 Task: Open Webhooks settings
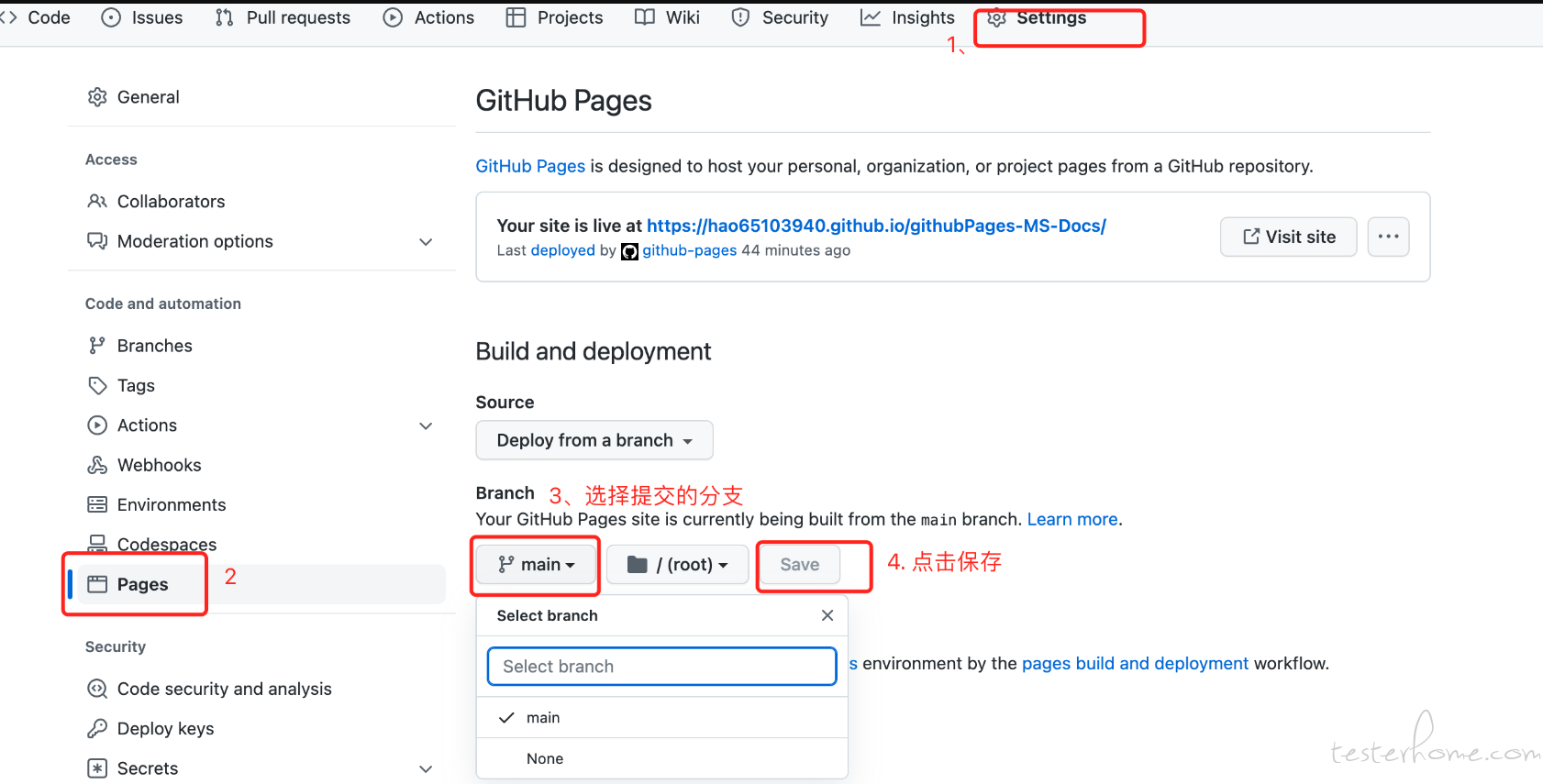click(159, 465)
